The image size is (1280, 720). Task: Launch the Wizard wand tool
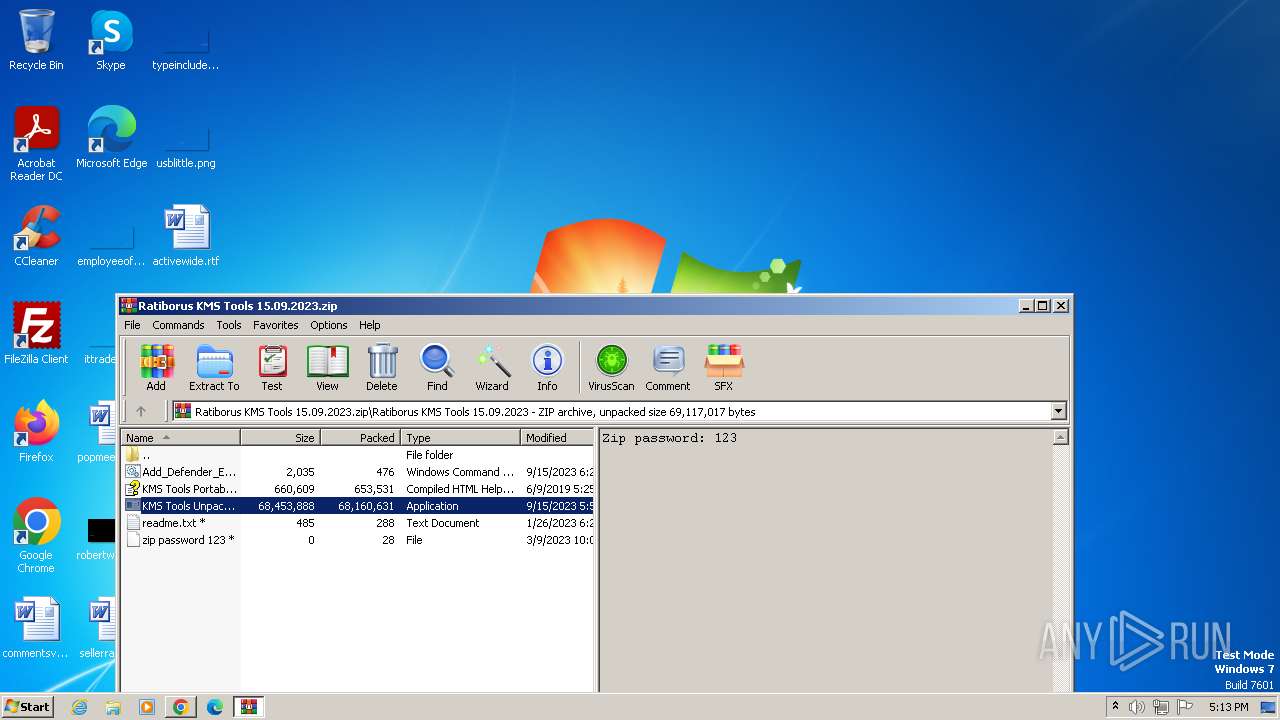[492, 367]
